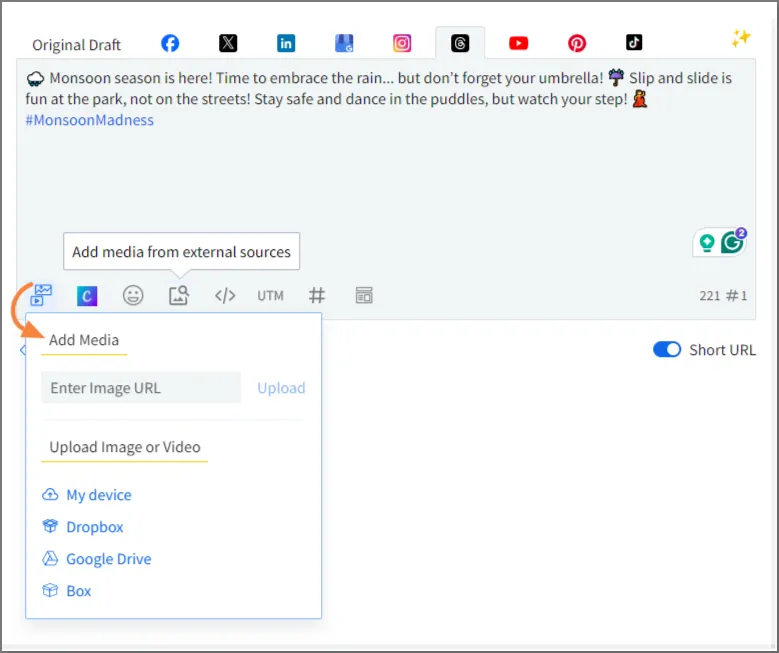The image size is (779, 653).
Task: Switch to the YouTube tab
Action: [x=518, y=43]
